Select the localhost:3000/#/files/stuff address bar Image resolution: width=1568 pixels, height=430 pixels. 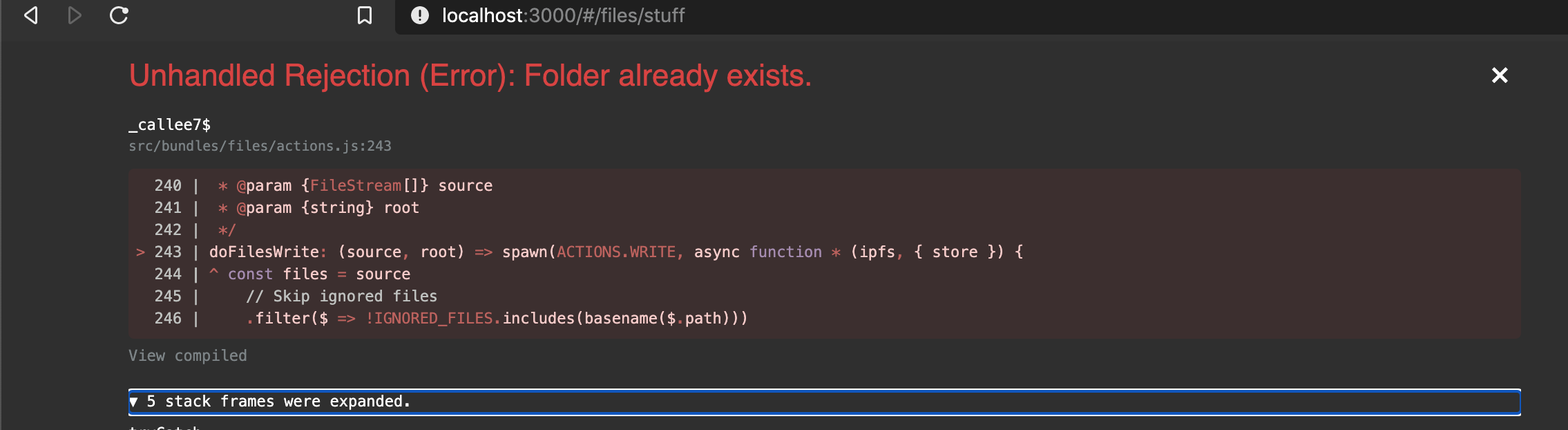pos(563,15)
